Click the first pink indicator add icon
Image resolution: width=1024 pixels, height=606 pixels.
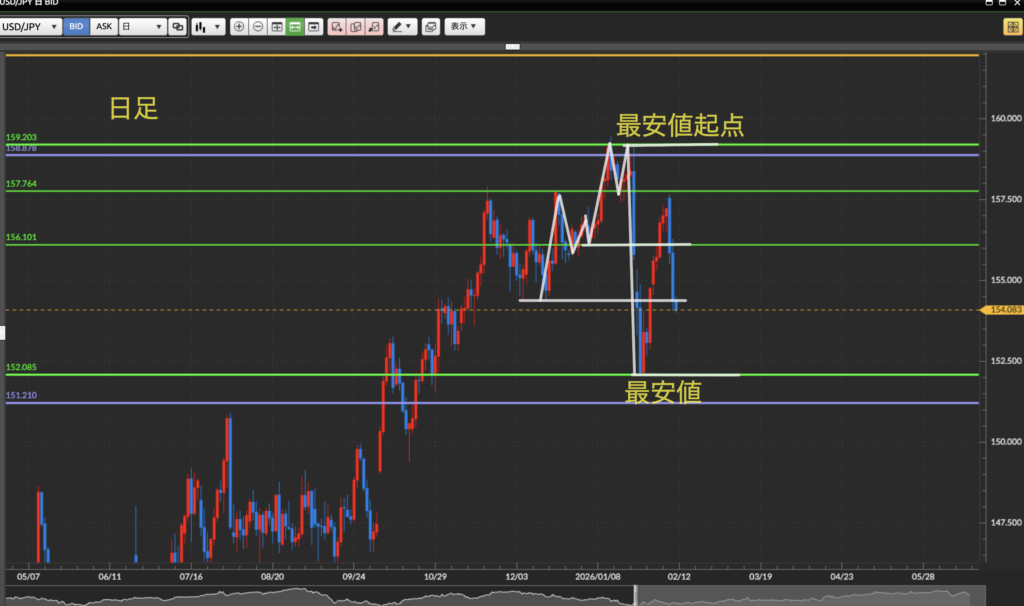pos(337,27)
